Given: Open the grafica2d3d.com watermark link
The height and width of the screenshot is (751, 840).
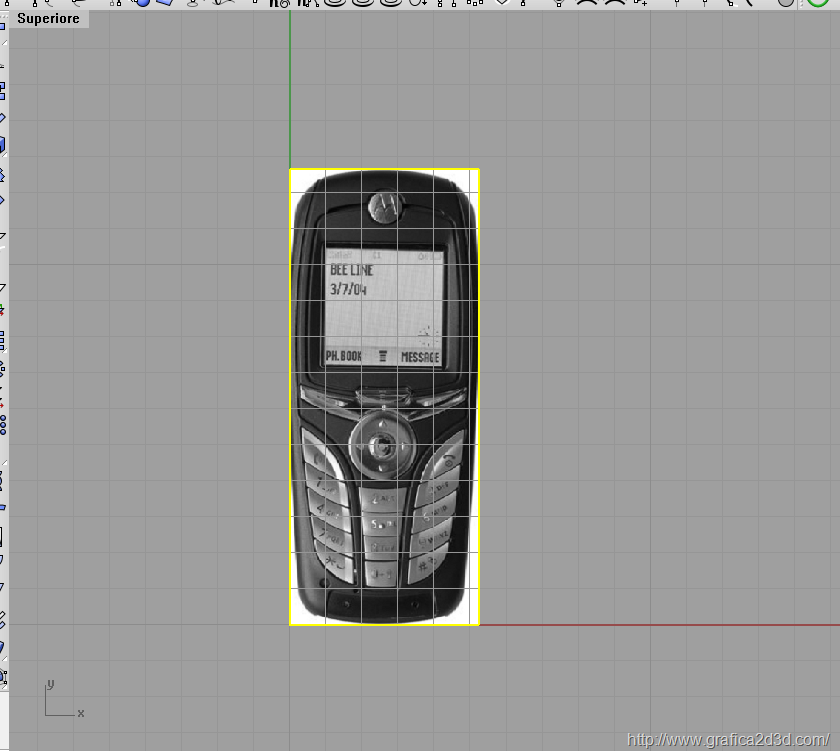Looking at the screenshot, I should coord(728,740).
